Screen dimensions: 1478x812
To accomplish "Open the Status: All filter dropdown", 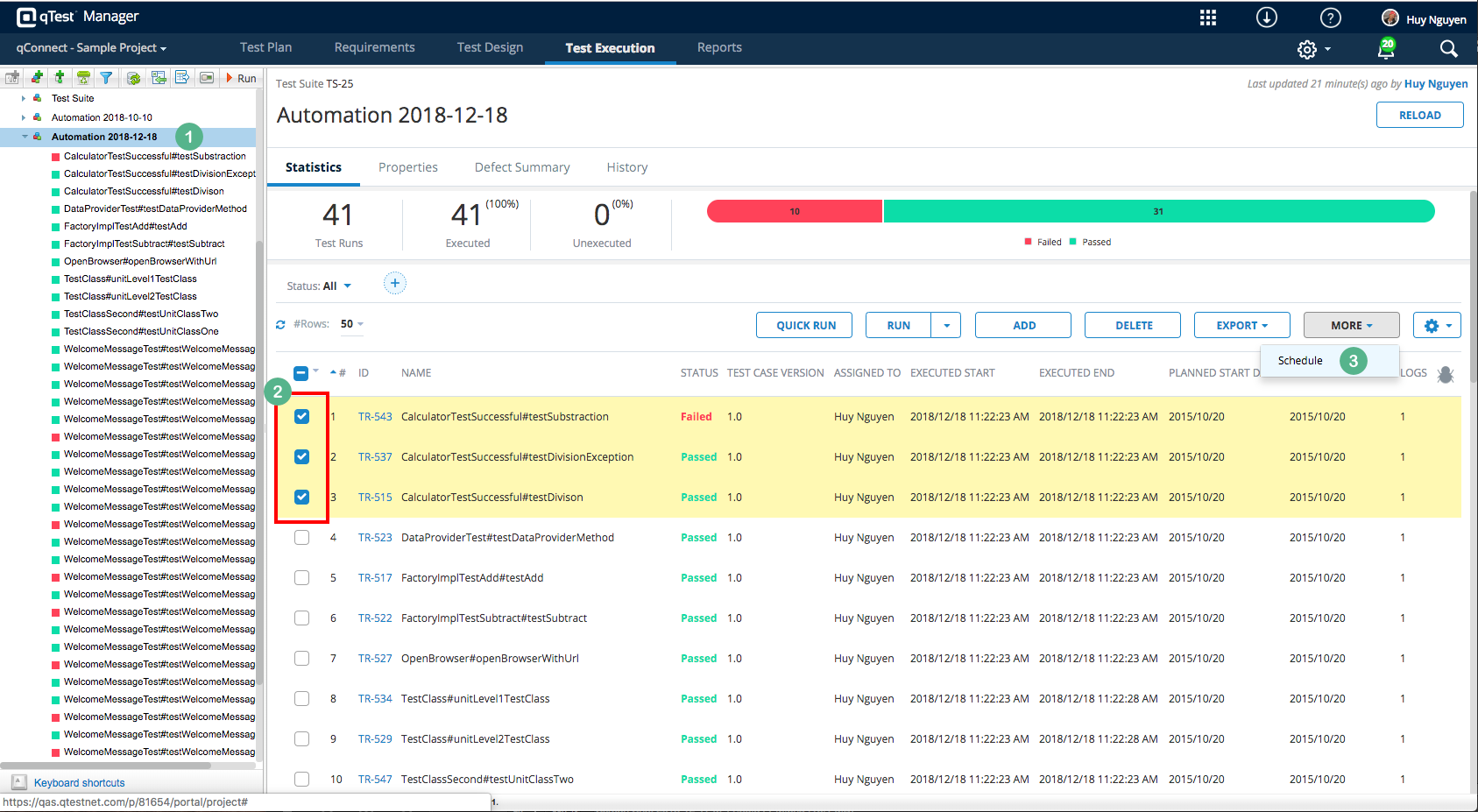I will 320,286.
